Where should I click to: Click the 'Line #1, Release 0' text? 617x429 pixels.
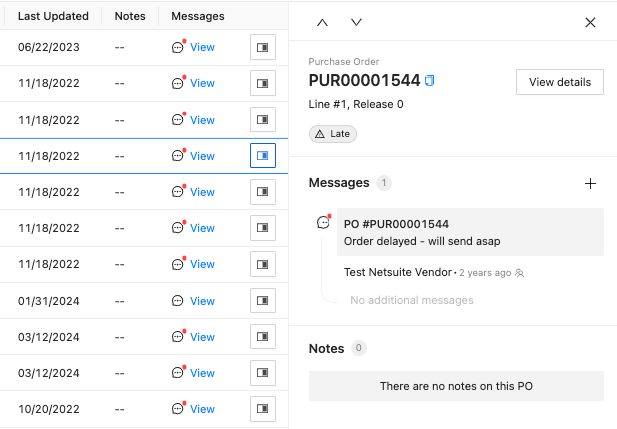[356, 104]
